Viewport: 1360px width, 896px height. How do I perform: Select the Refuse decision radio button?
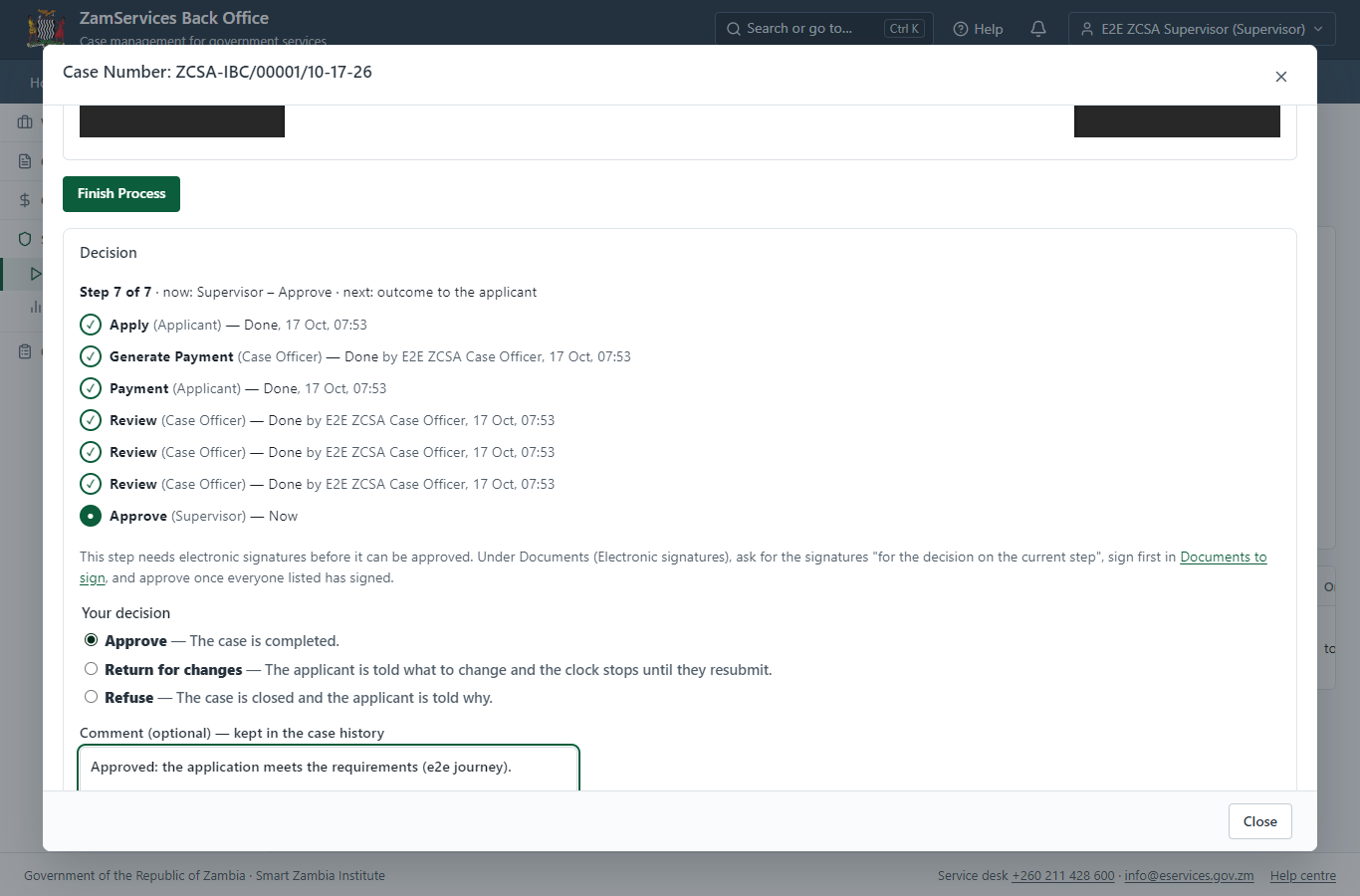[91, 697]
